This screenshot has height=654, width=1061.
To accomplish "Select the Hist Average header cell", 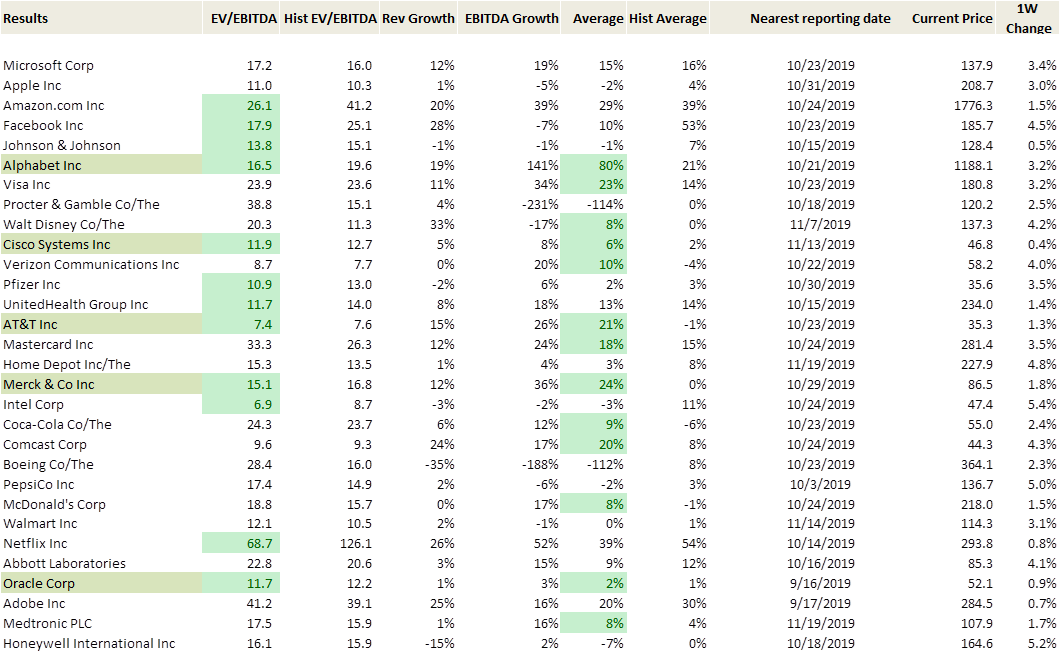I will click(x=668, y=18).
